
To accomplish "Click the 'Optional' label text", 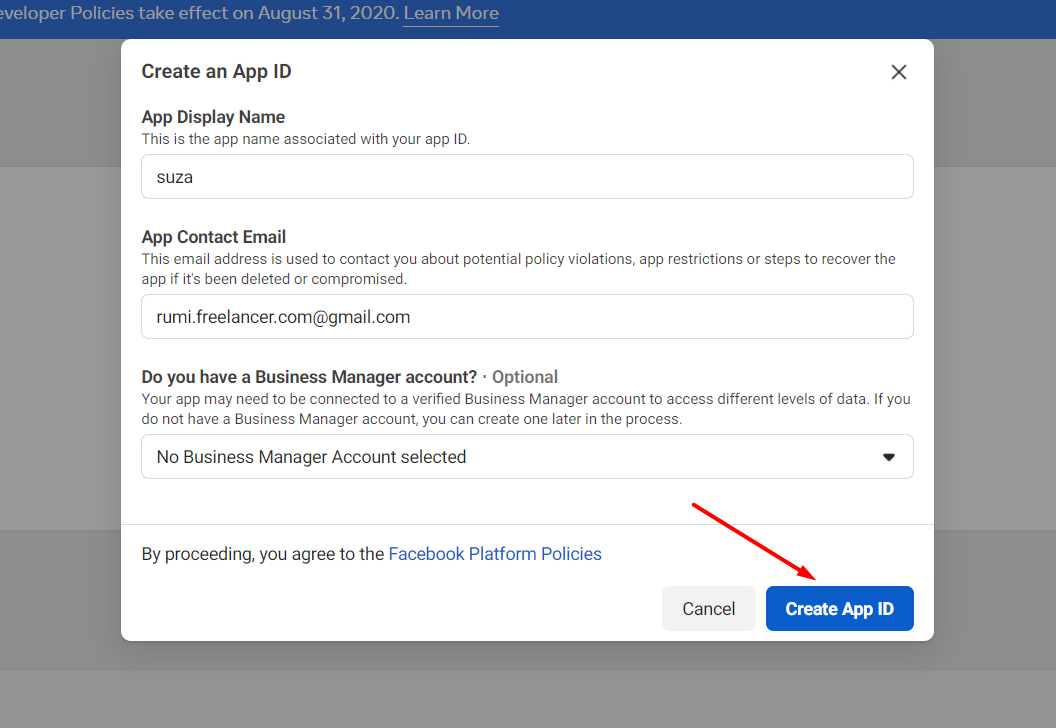I will click(525, 377).
